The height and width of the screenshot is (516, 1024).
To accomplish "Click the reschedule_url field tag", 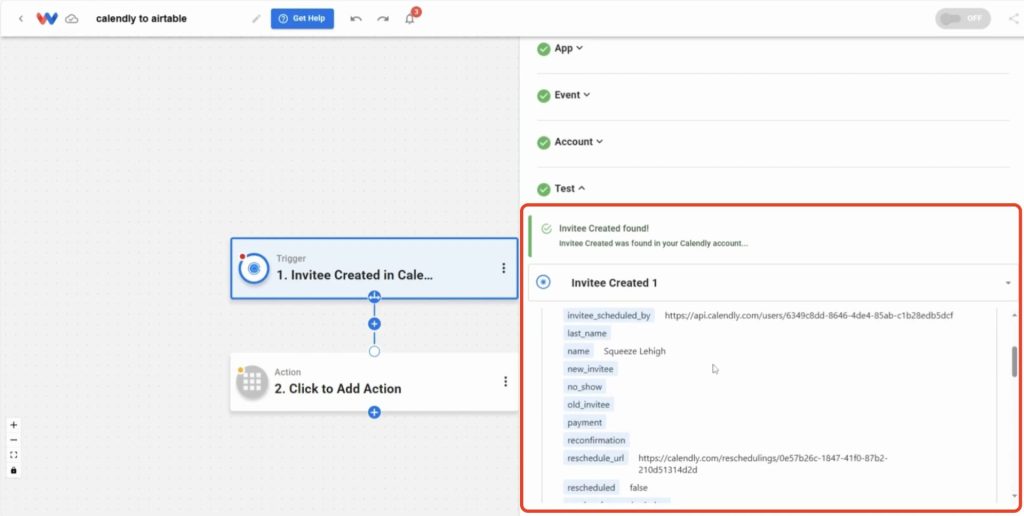I will [596, 459].
